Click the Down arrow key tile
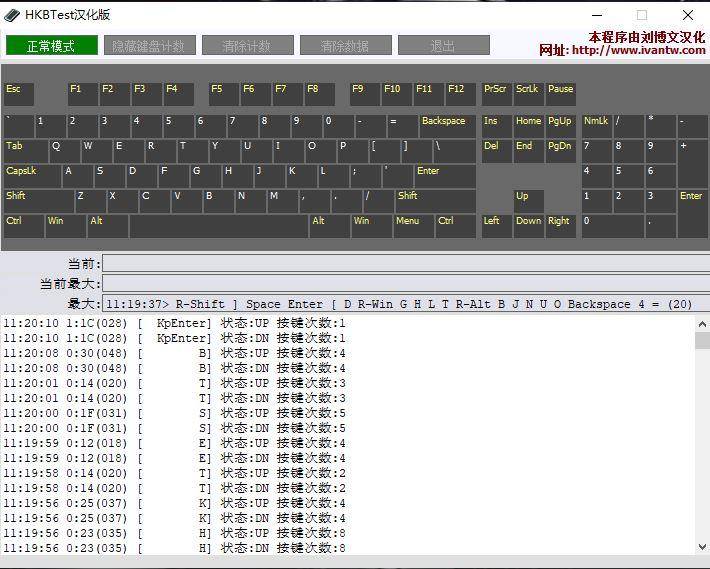Image resolution: width=710 pixels, height=569 pixels. click(529, 226)
